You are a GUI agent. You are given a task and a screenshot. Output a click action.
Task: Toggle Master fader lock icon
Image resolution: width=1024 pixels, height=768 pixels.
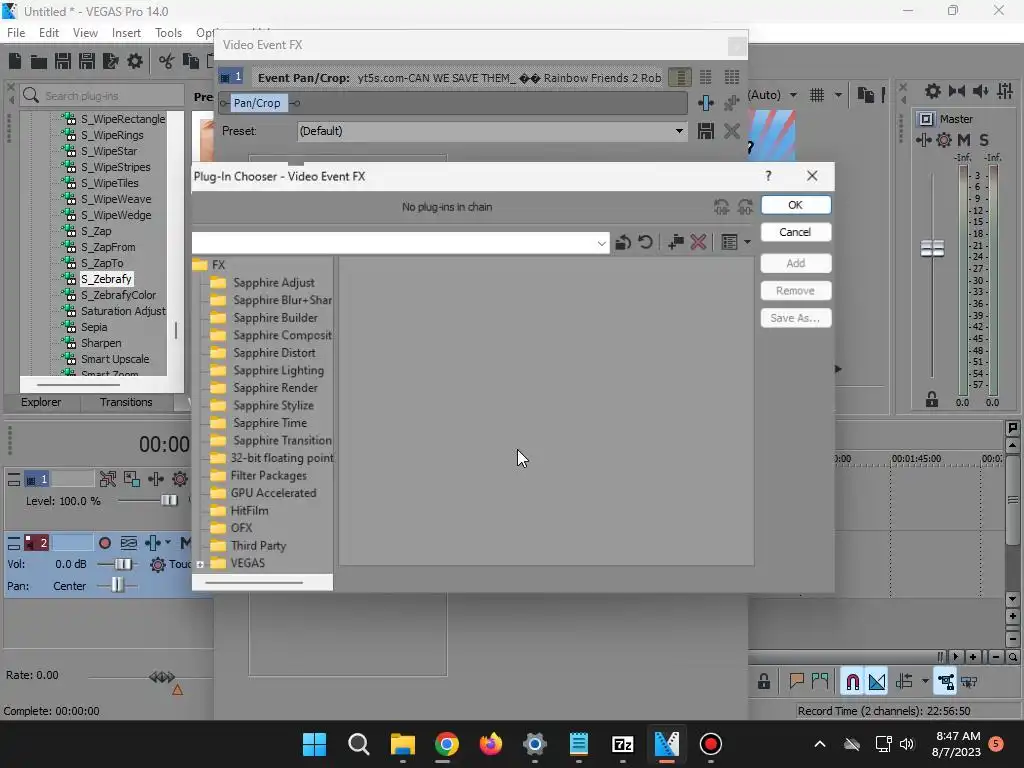tap(932, 400)
